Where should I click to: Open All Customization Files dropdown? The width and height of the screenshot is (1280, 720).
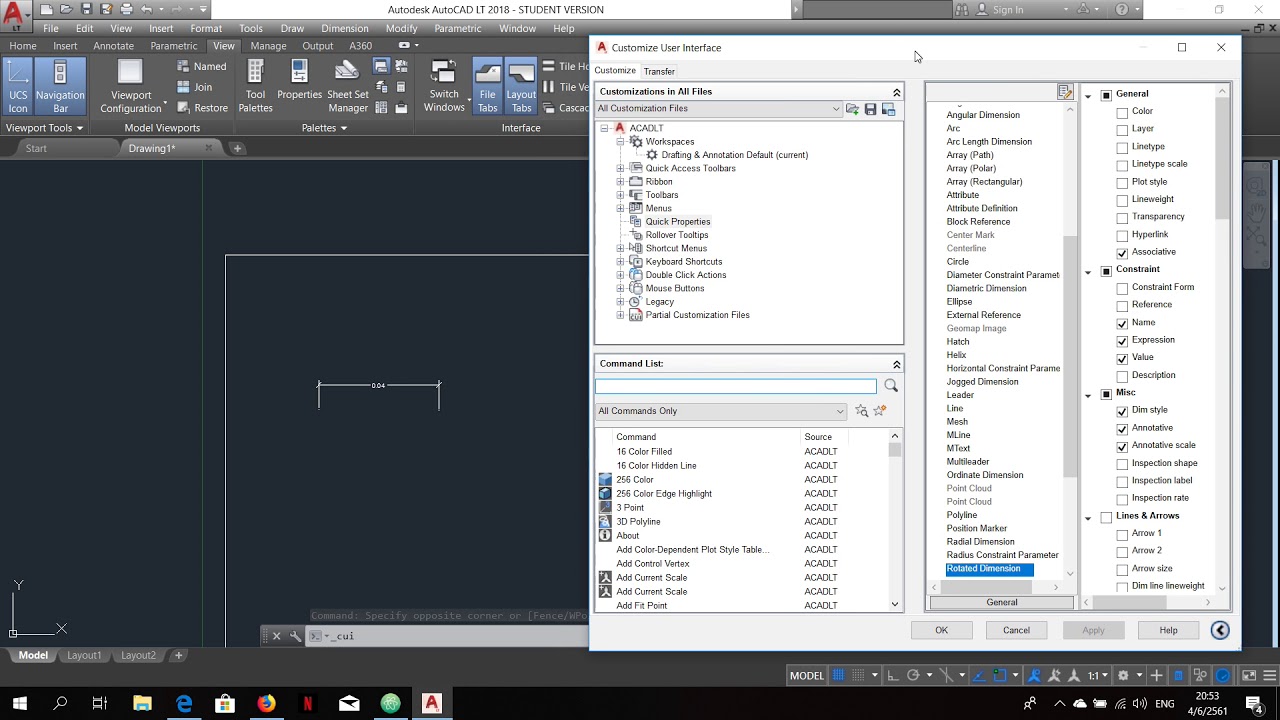coord(719,108)
